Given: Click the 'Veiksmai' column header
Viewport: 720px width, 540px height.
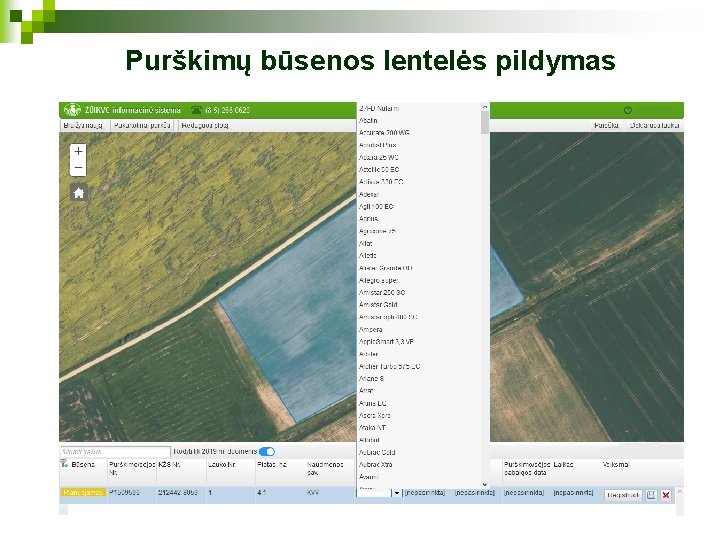Looking at the screenshot, I should [x=615, y=465].
